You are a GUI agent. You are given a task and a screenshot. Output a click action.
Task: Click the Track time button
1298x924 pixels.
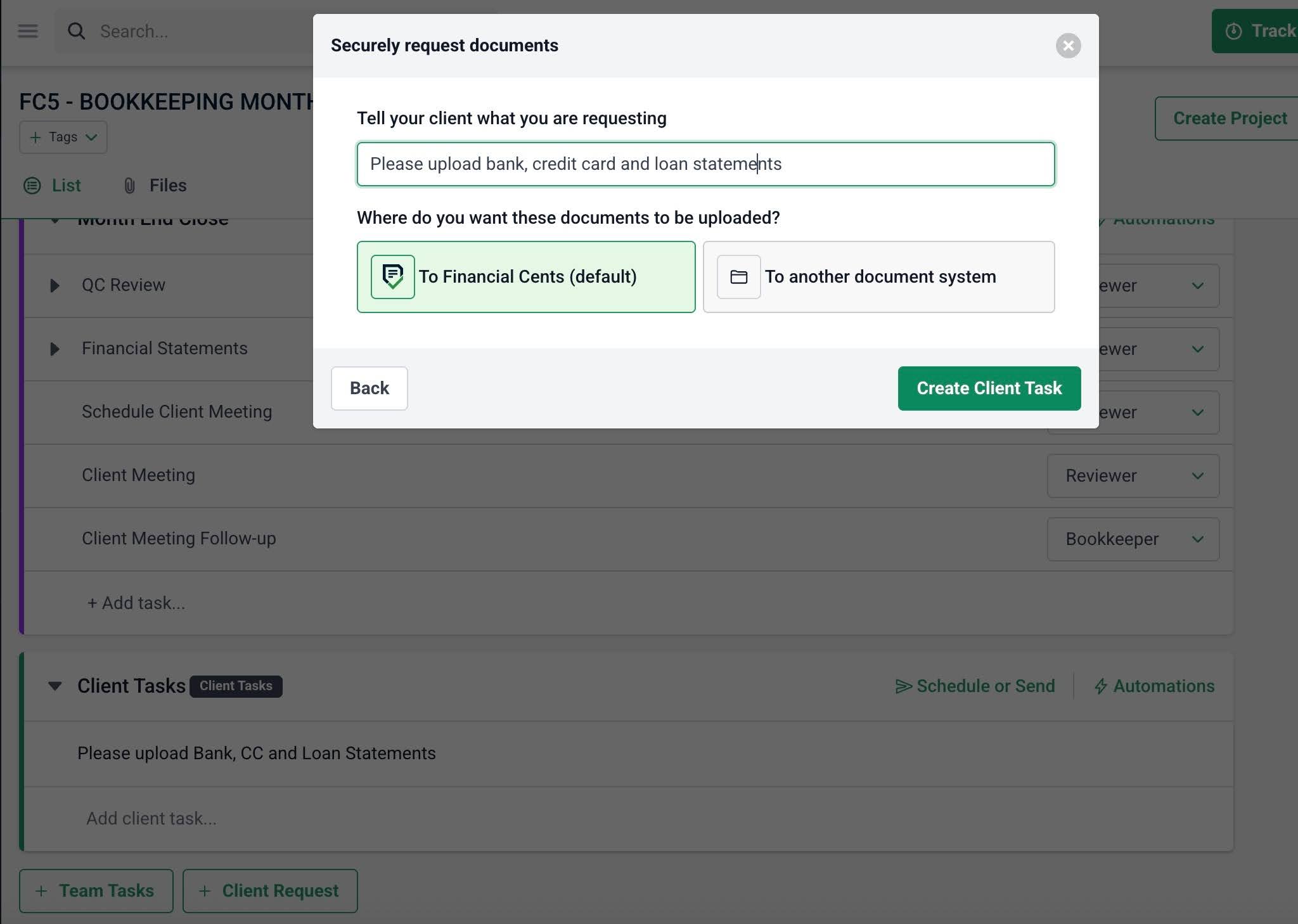point(1255,31)
